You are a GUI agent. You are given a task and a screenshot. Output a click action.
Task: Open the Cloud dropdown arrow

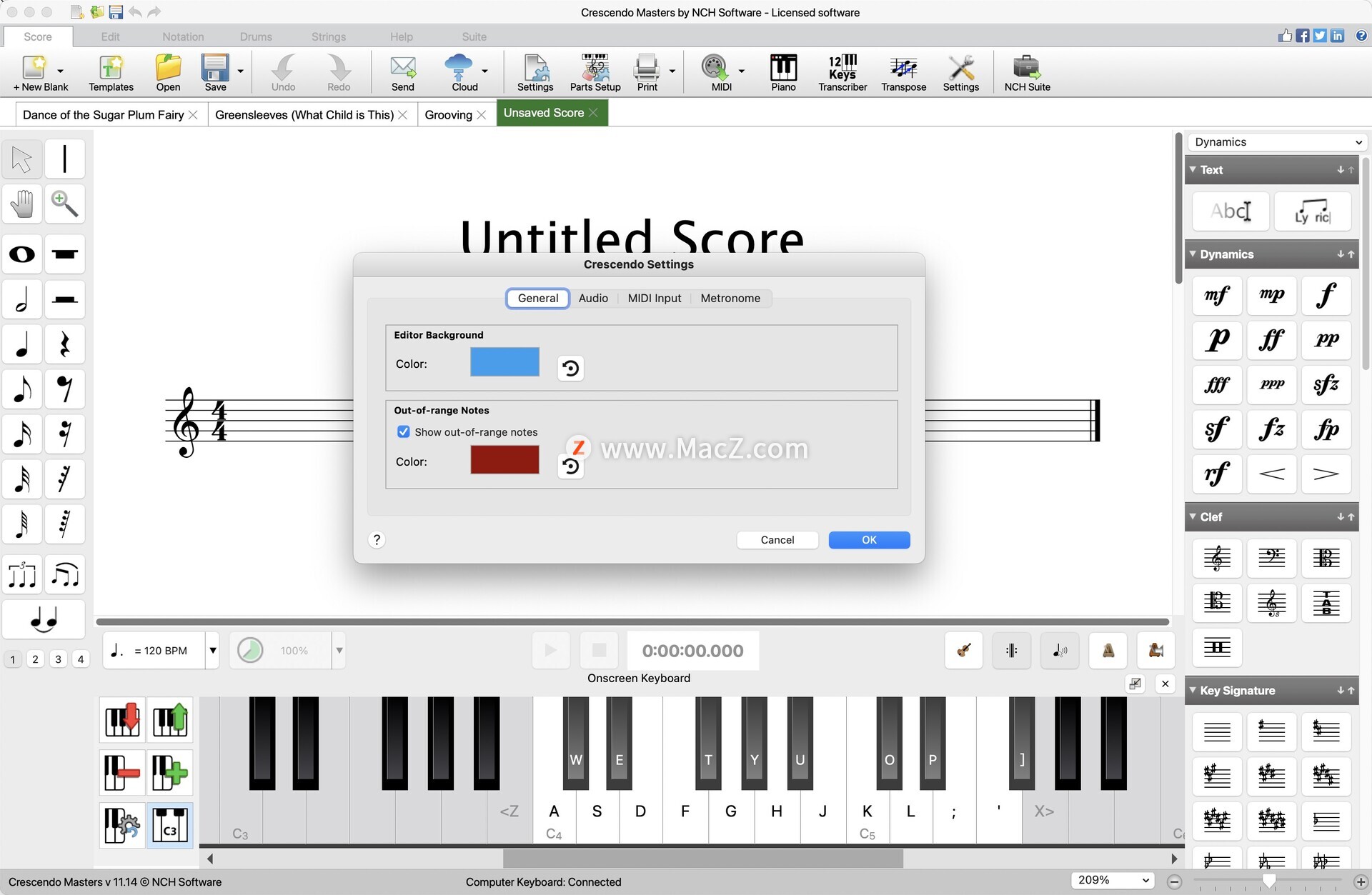coord(485,71)
